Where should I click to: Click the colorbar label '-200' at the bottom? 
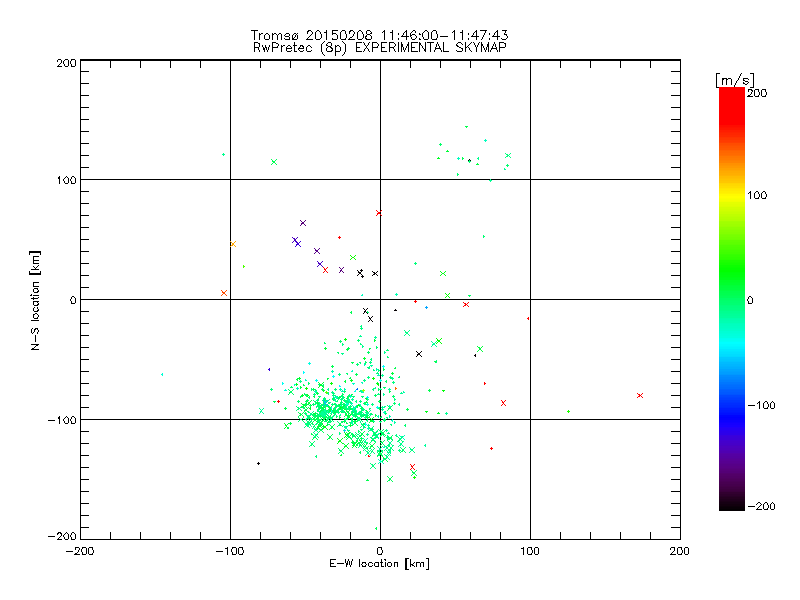coord(761,506)
